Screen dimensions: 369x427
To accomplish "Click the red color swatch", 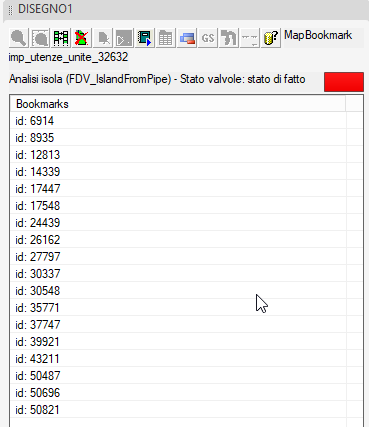I will tap(344, 82).
